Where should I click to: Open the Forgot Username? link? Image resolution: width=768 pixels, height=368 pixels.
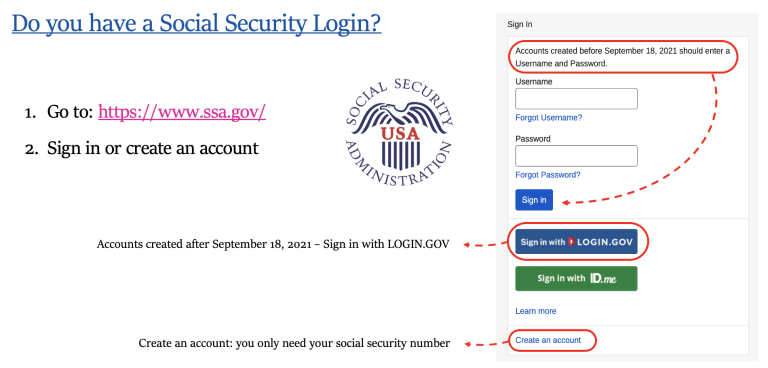tap(549, 118)
